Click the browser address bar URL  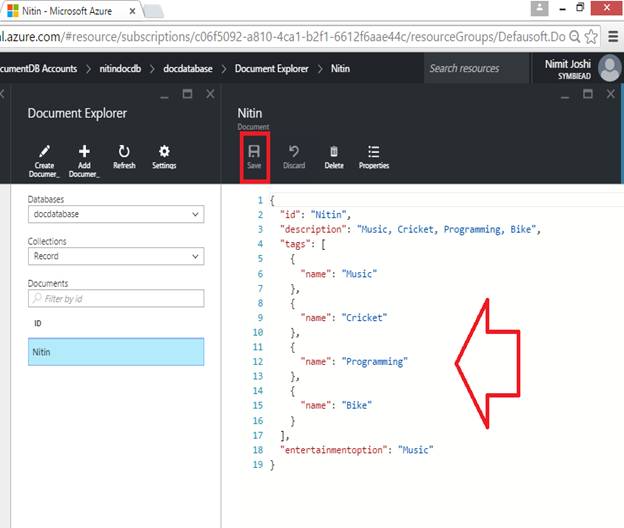point(283,37)
